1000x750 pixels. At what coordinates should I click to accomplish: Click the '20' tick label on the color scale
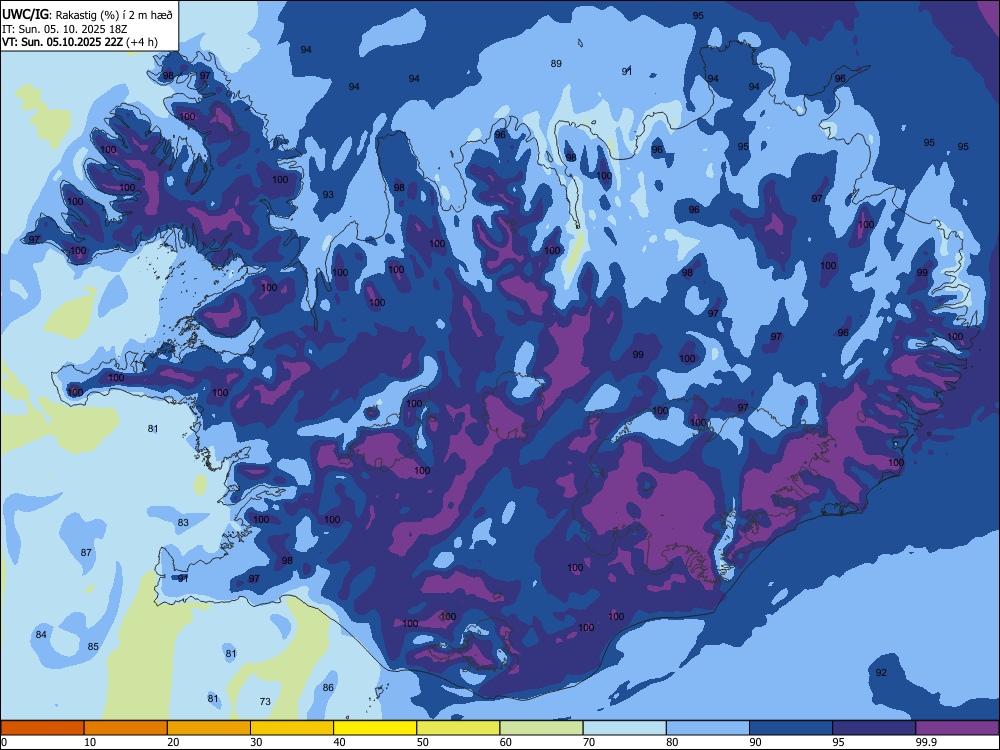[173, 742]
